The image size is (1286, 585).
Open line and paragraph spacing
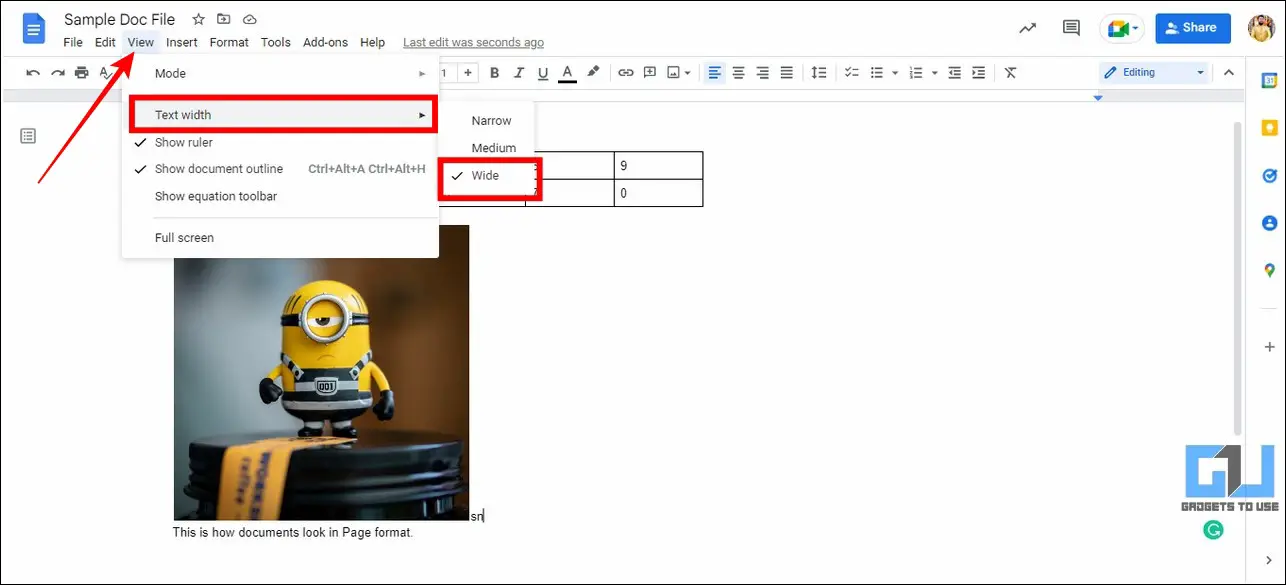click(819, 73)
